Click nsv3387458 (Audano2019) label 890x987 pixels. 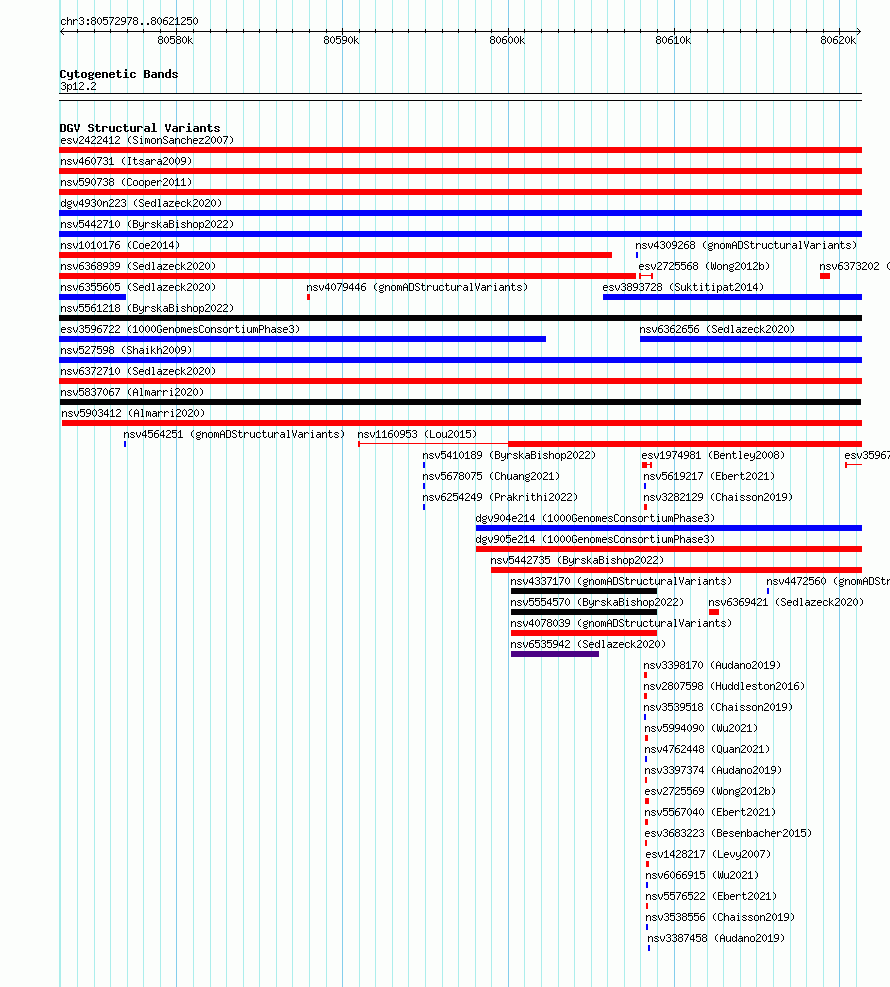pyautogui.click(x=716, y=938)
